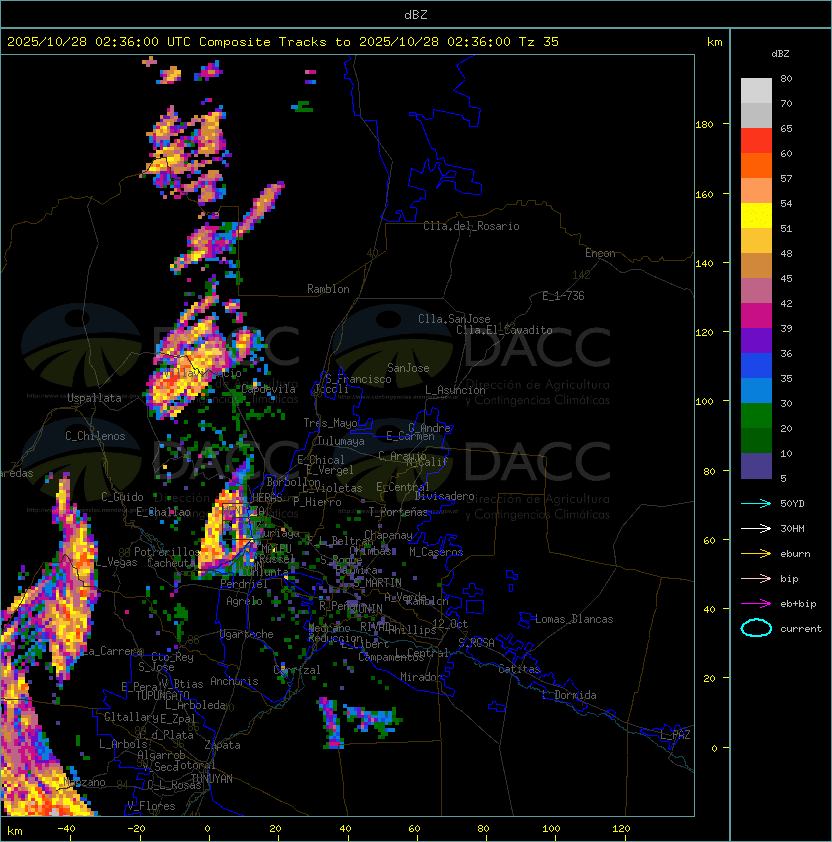Click the 'TUNUYAN' map label
The height and width of the screenshot is (842, 832).
[x=212, y=779]
